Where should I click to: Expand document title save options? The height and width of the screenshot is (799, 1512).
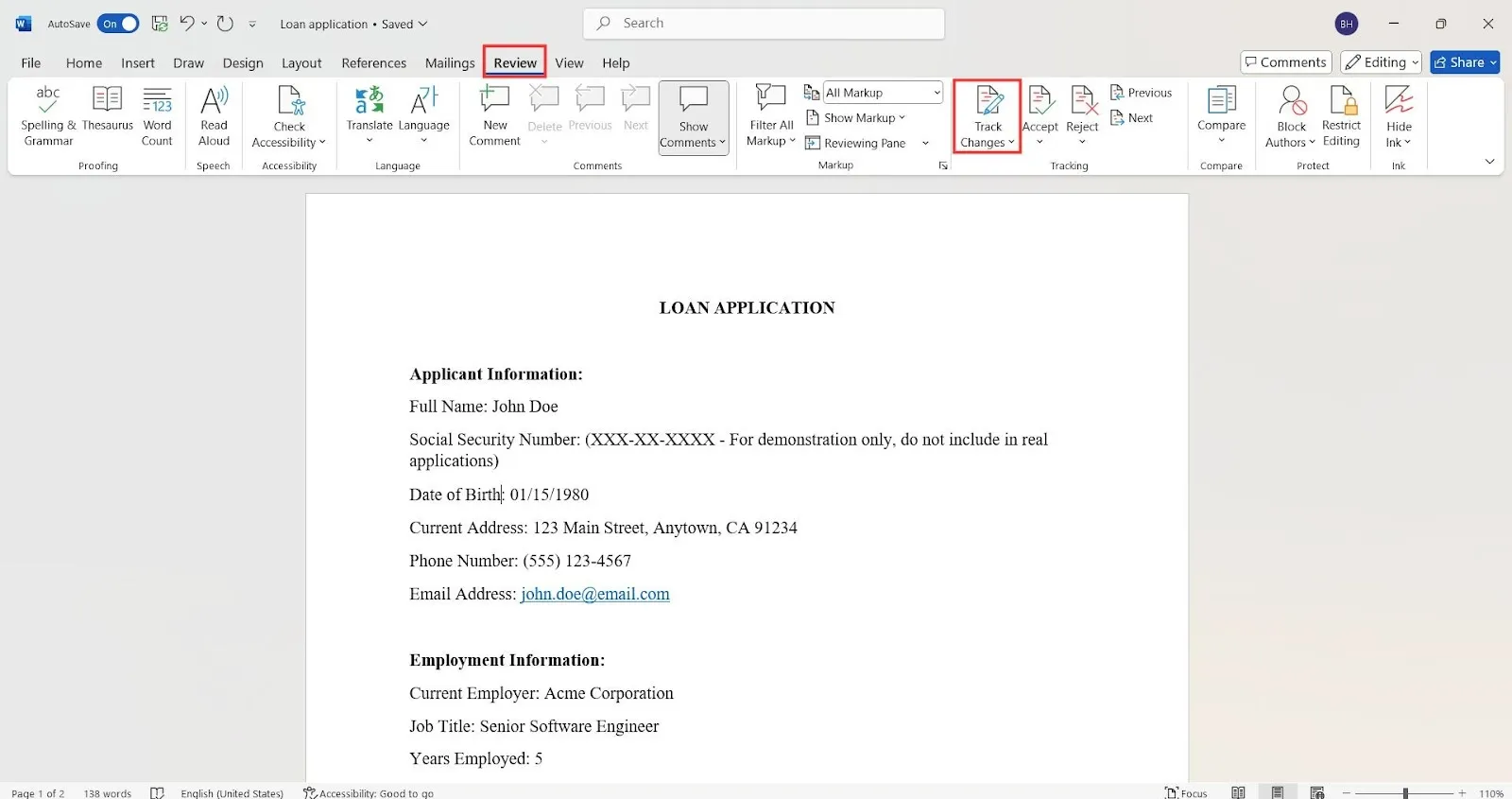422,24
